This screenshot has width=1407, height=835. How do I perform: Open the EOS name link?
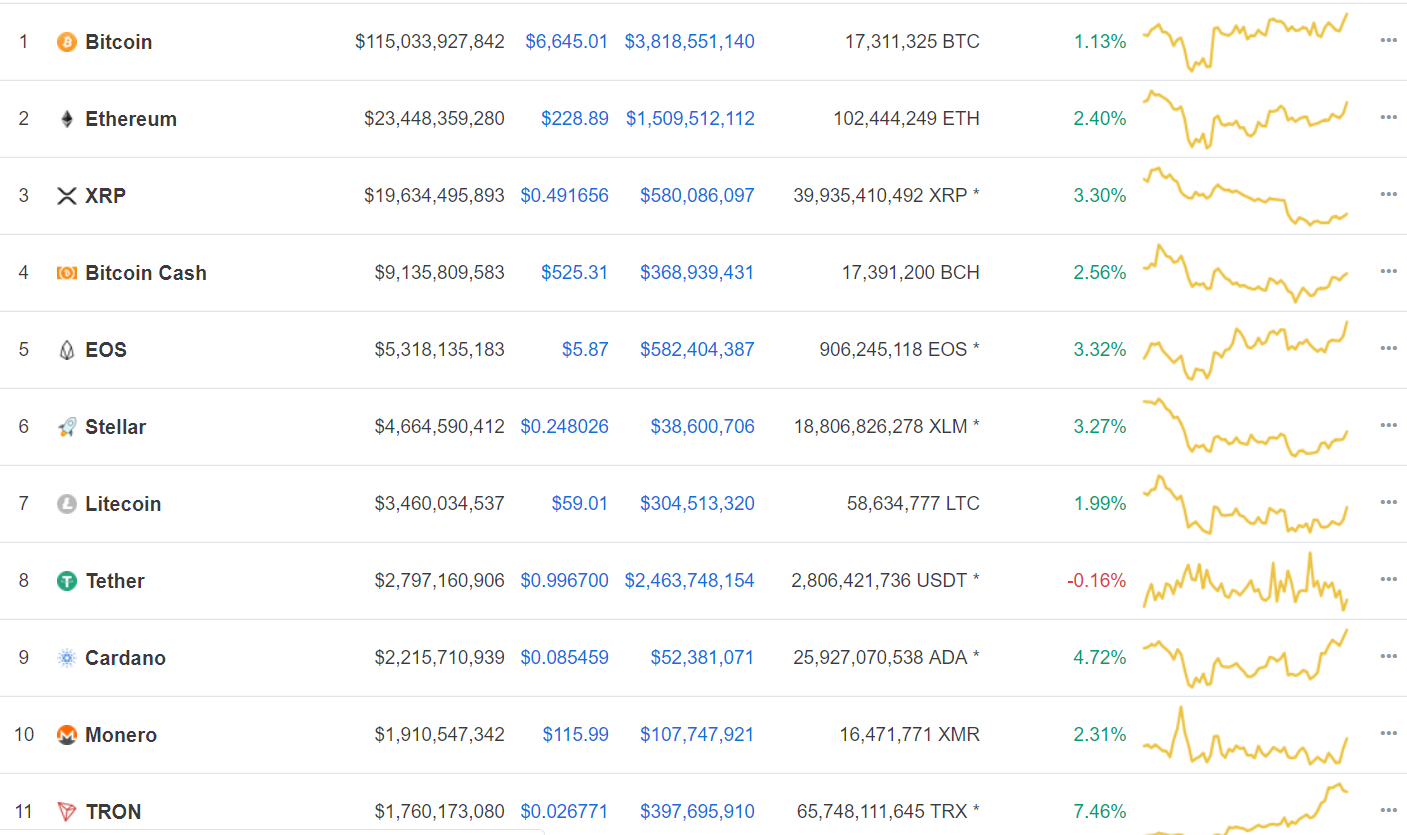[x=106, y=350]
